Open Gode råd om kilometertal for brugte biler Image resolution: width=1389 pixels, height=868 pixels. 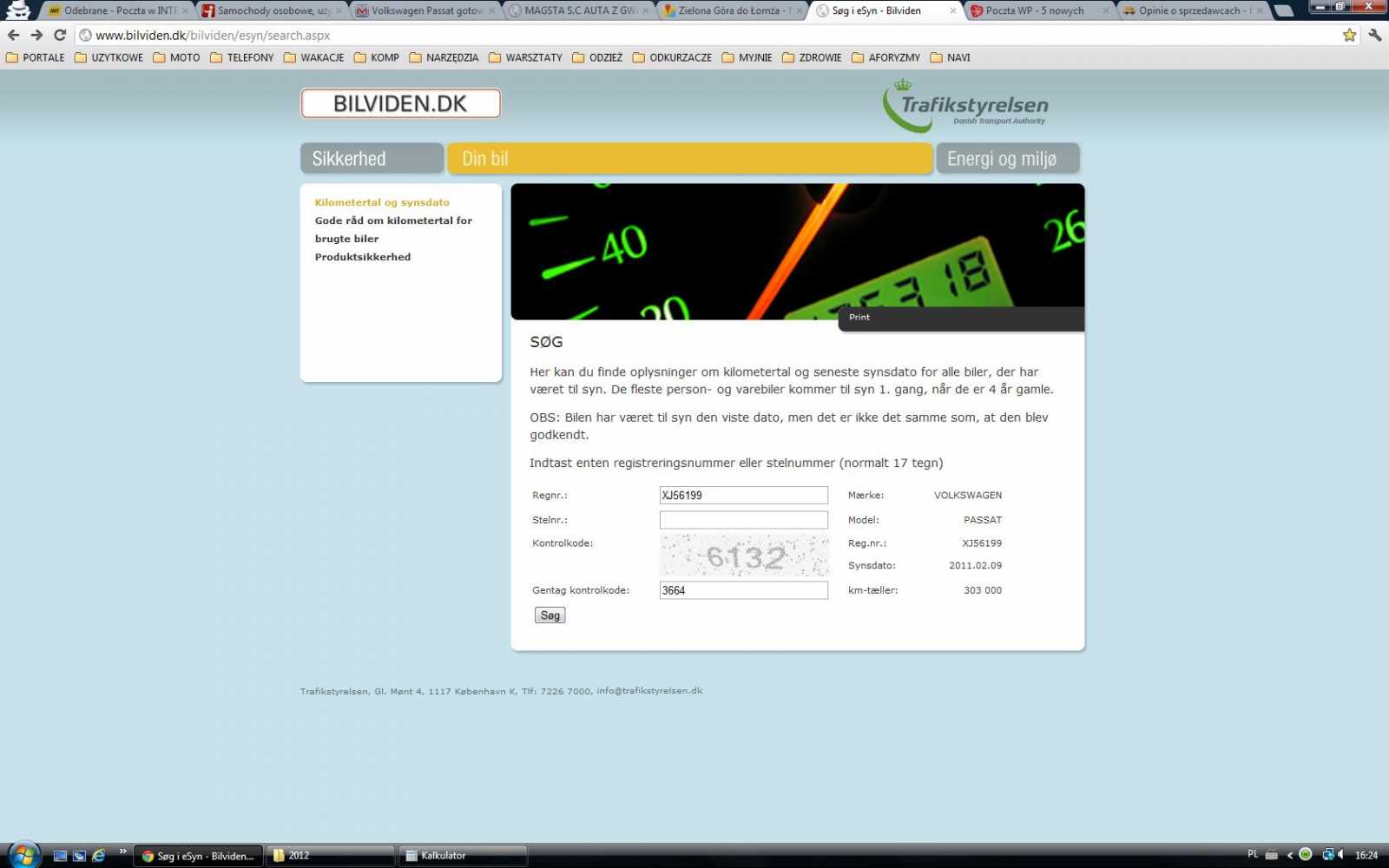[x=393, y=229]
